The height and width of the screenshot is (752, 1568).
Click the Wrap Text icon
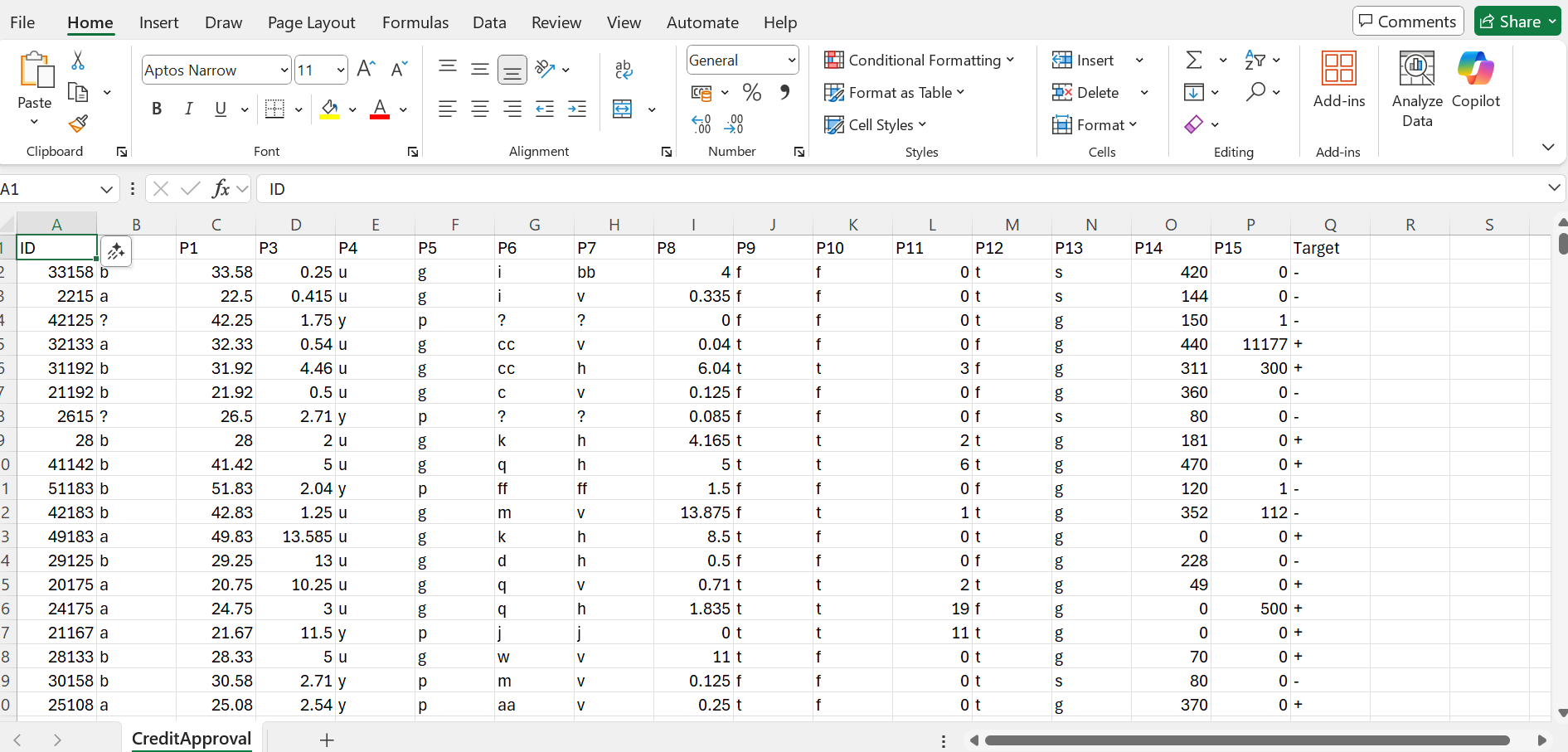pyautogui.click(x=624, y=70)
